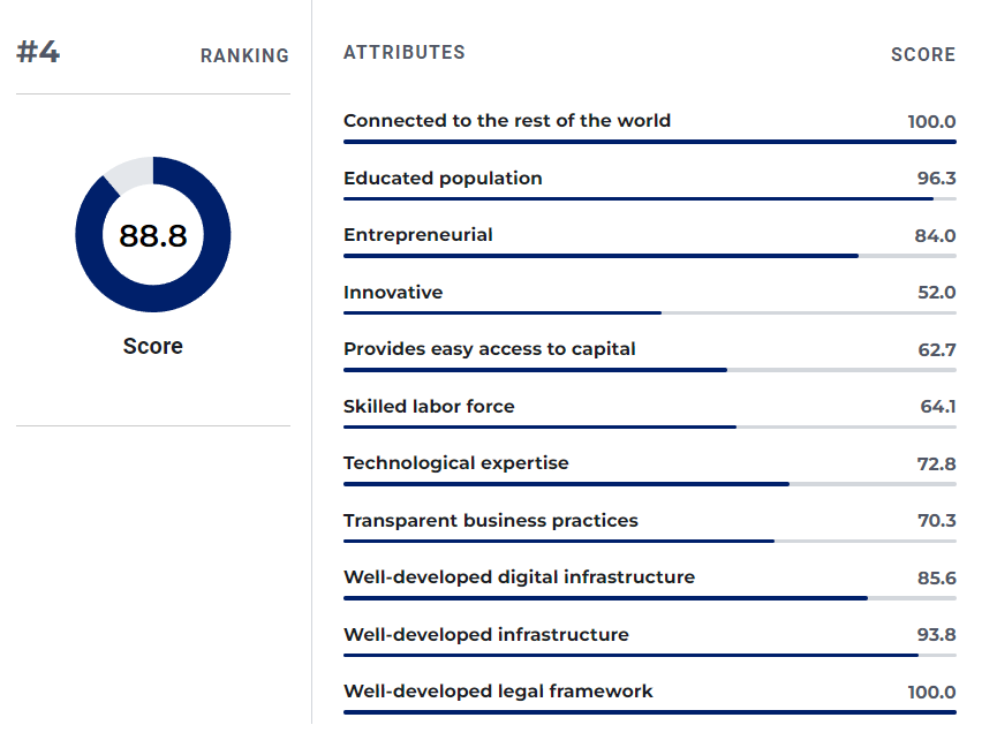Select the 'Entrepreneurial' attribute label
The image size is (997, 729).
418,235
